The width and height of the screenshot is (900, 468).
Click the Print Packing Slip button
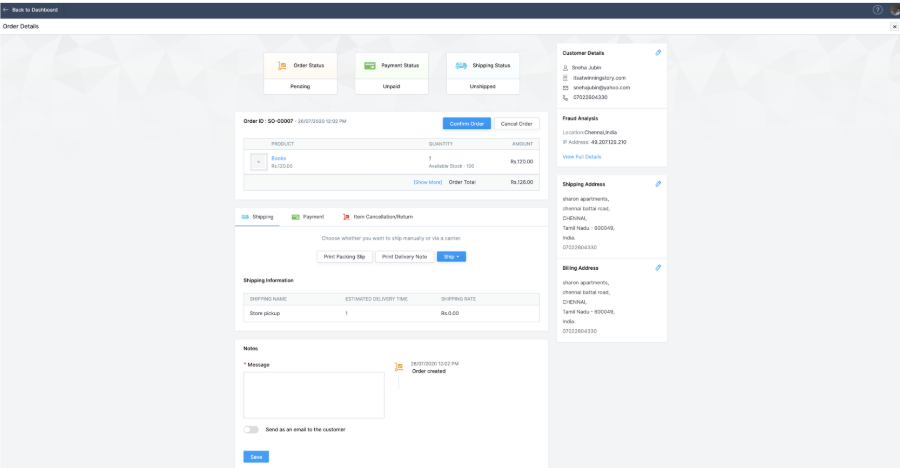344,257
